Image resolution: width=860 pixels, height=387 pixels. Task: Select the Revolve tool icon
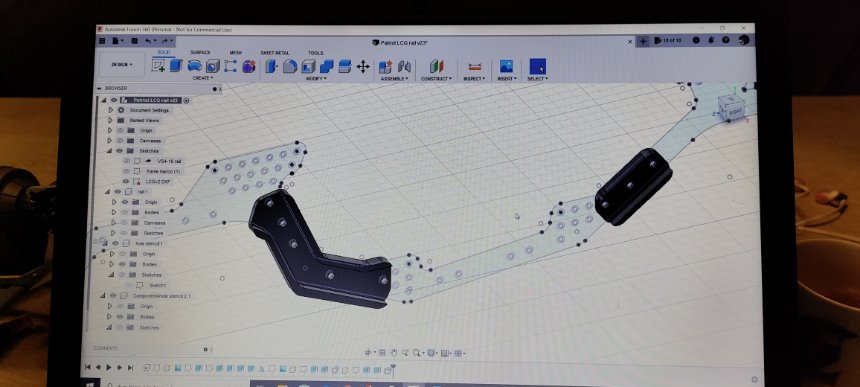point(194,66)
